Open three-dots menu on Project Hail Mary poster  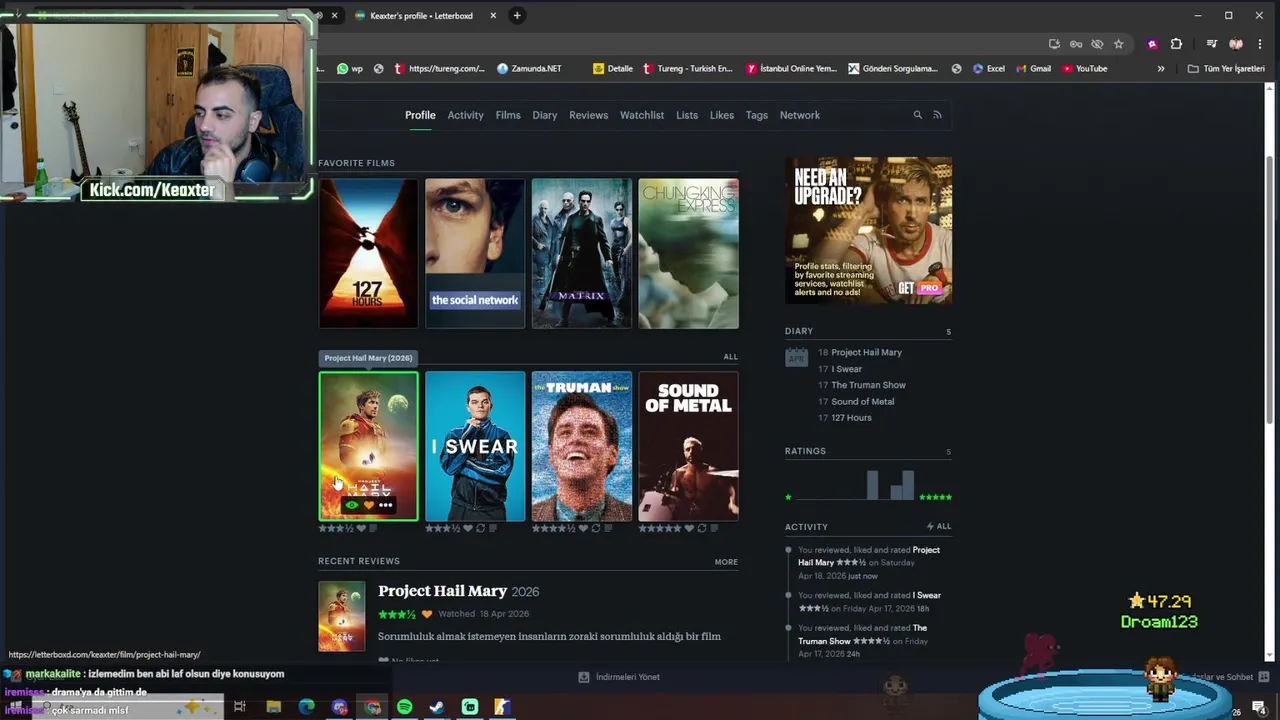click(x=385, y=505)
